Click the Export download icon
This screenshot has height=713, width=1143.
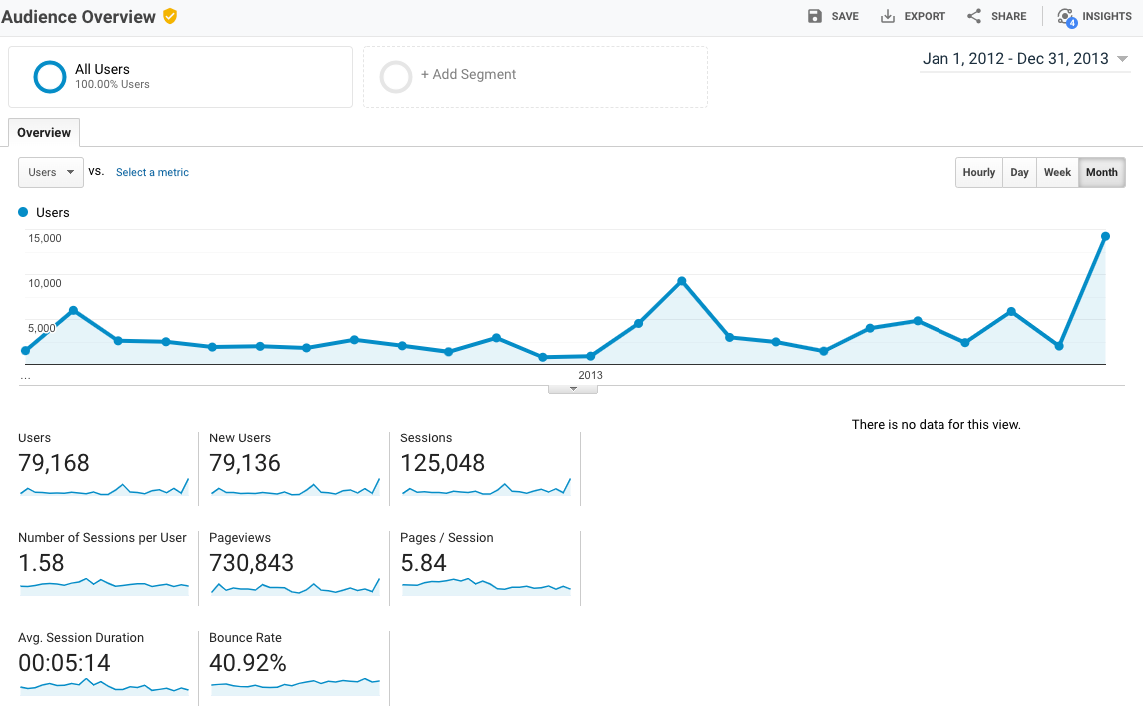click(888, 16)
